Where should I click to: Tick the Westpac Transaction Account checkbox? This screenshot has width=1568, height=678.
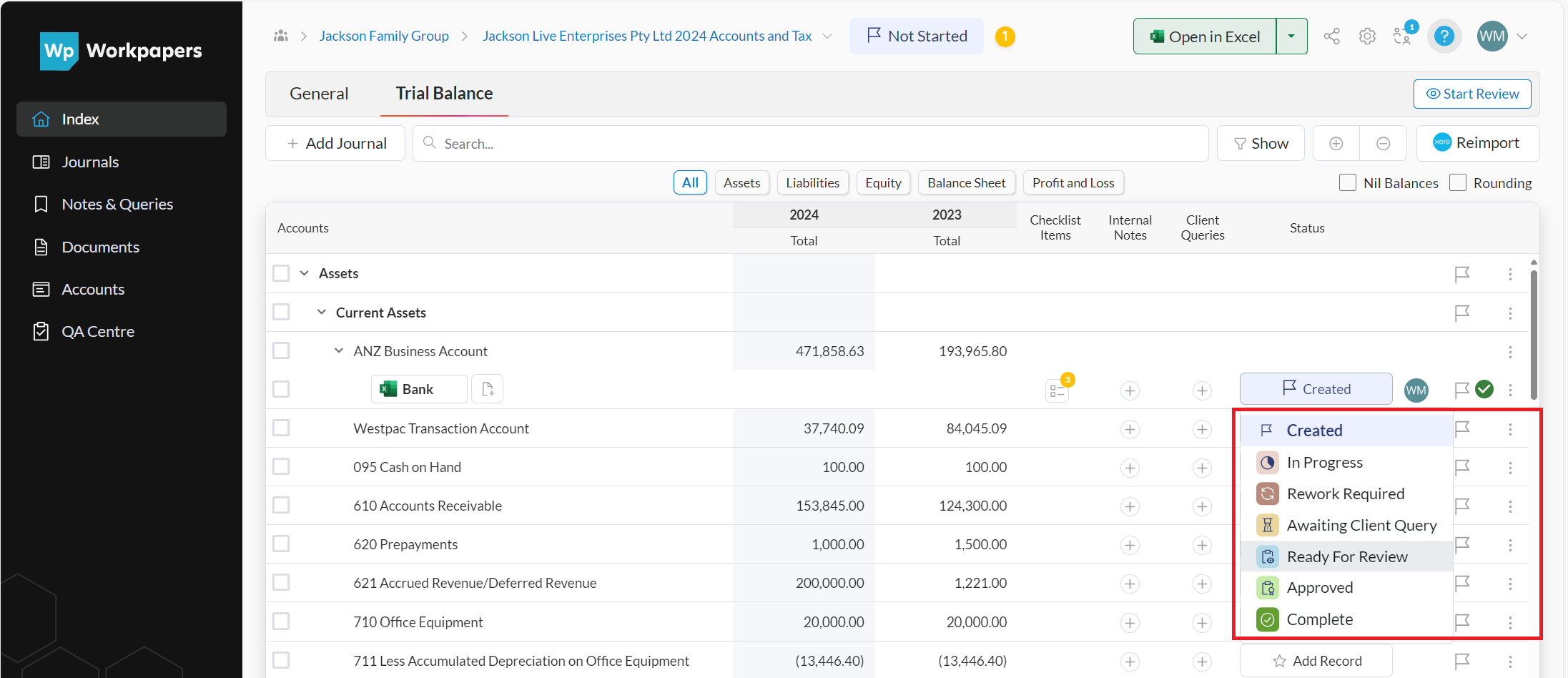coord(281,428)
